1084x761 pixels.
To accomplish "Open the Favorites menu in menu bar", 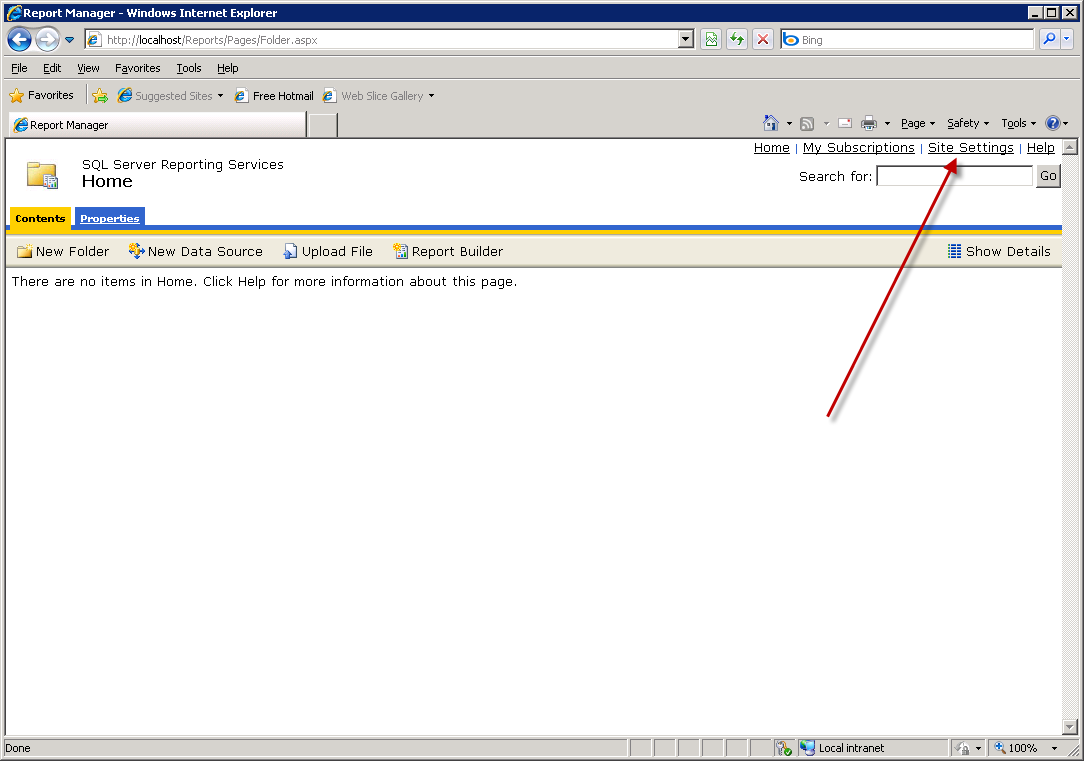I will click(x=137, y=68).
